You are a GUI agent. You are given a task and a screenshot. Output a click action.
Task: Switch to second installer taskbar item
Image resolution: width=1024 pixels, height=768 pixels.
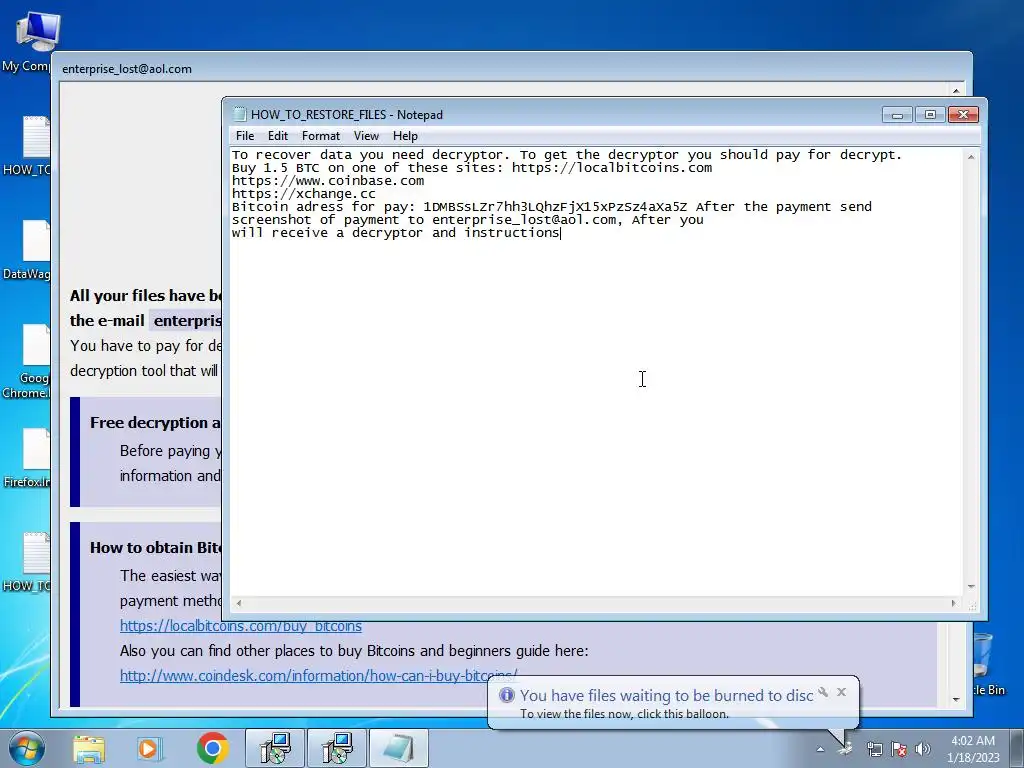(x=337, y=748)
